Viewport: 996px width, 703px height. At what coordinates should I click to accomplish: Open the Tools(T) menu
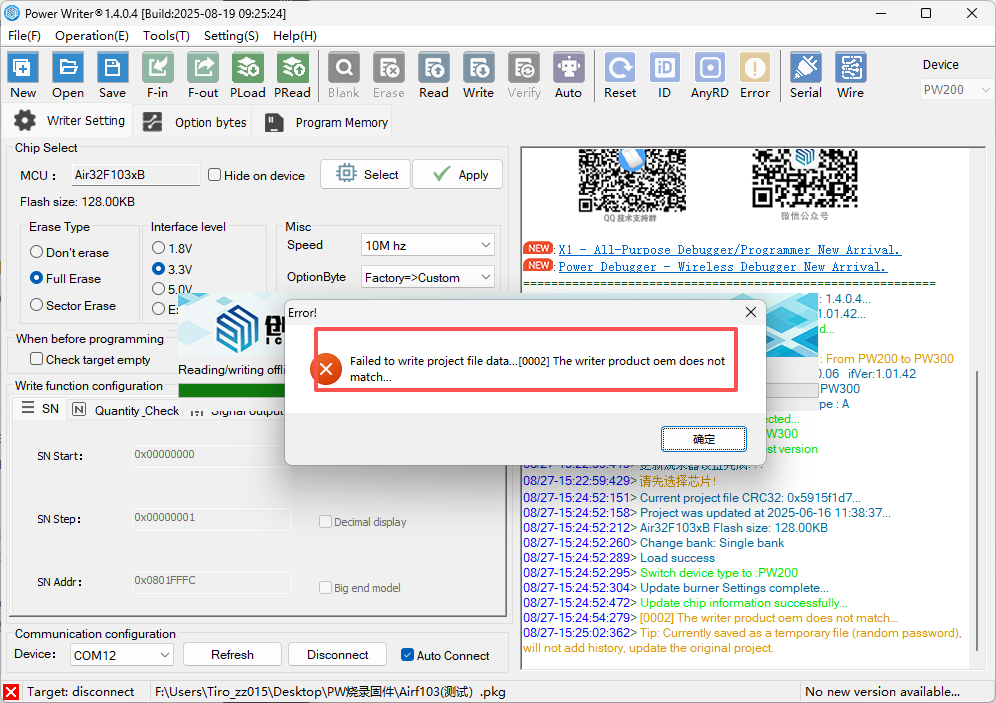click(166, 36)
